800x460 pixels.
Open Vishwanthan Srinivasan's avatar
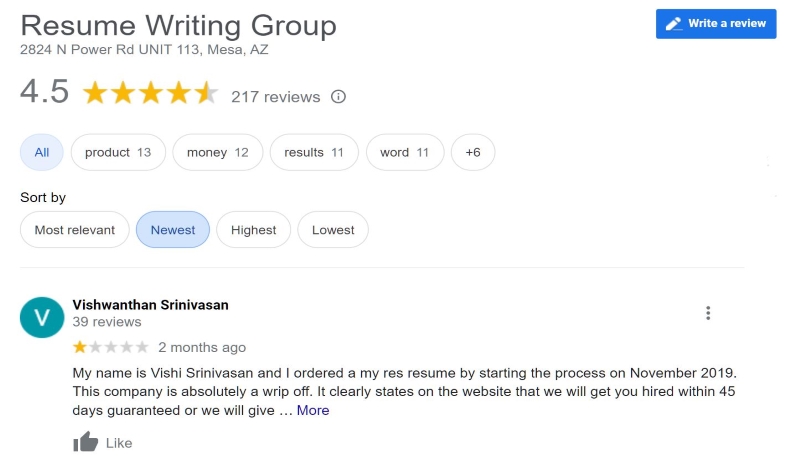tap(42, 317)
